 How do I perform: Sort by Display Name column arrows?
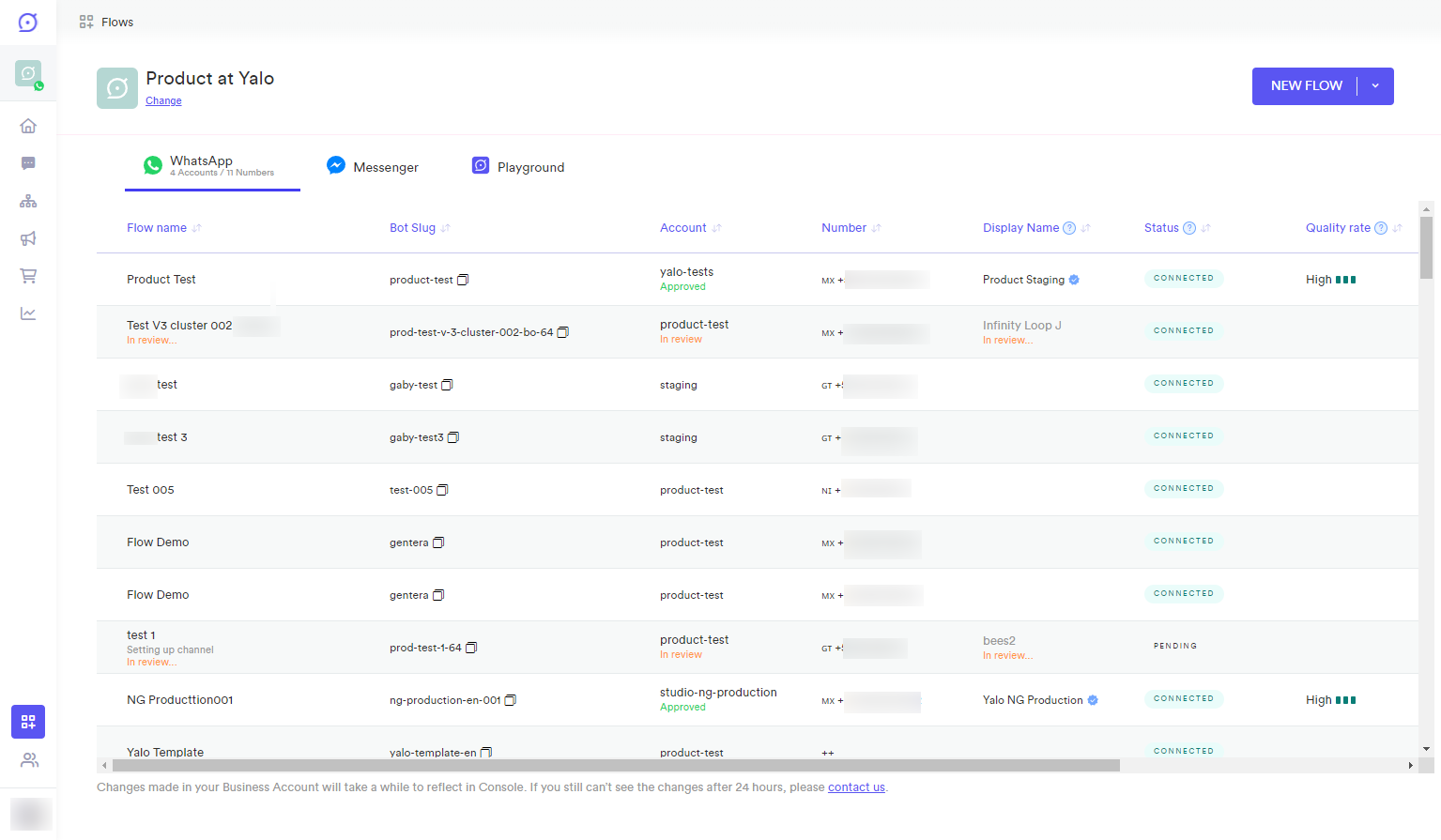tap(1085, 228)
